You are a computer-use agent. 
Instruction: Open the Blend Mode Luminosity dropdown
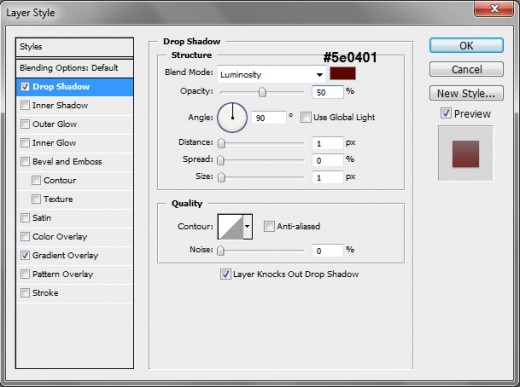(x=272, y=74)
